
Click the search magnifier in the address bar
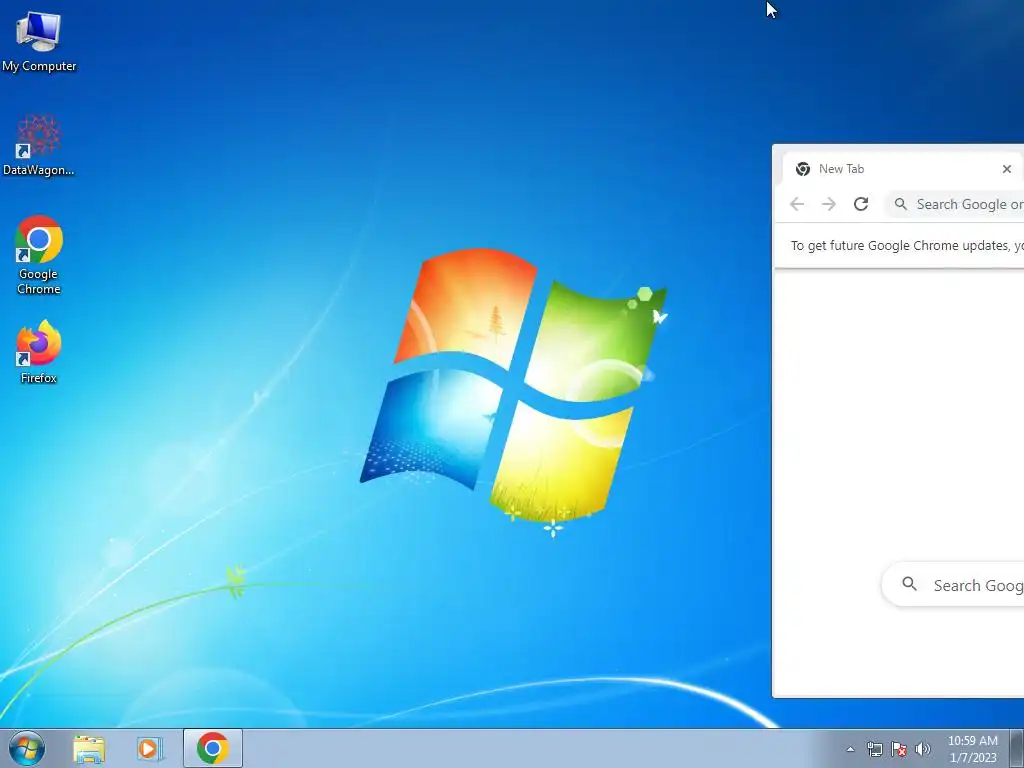tap(901, 204)
